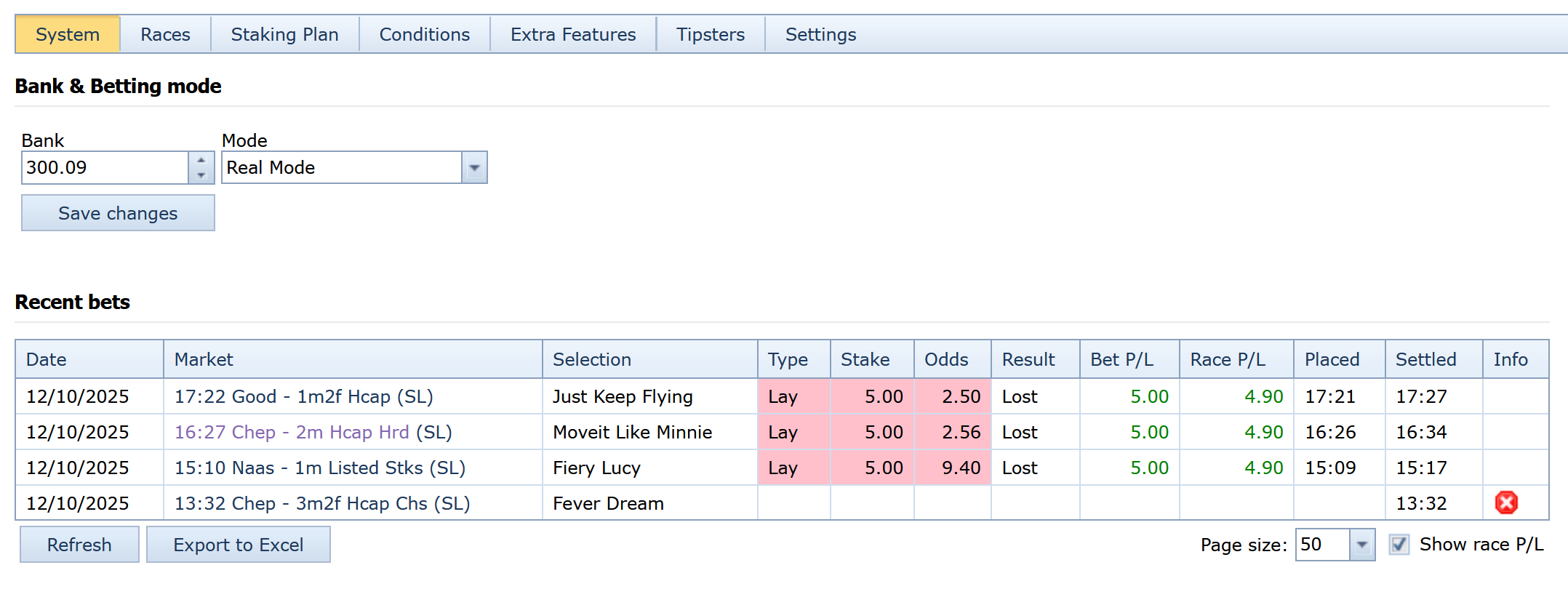Open the Tipsters tab
This screenshot has height=597, width=1568.
[x=710, y=34]
